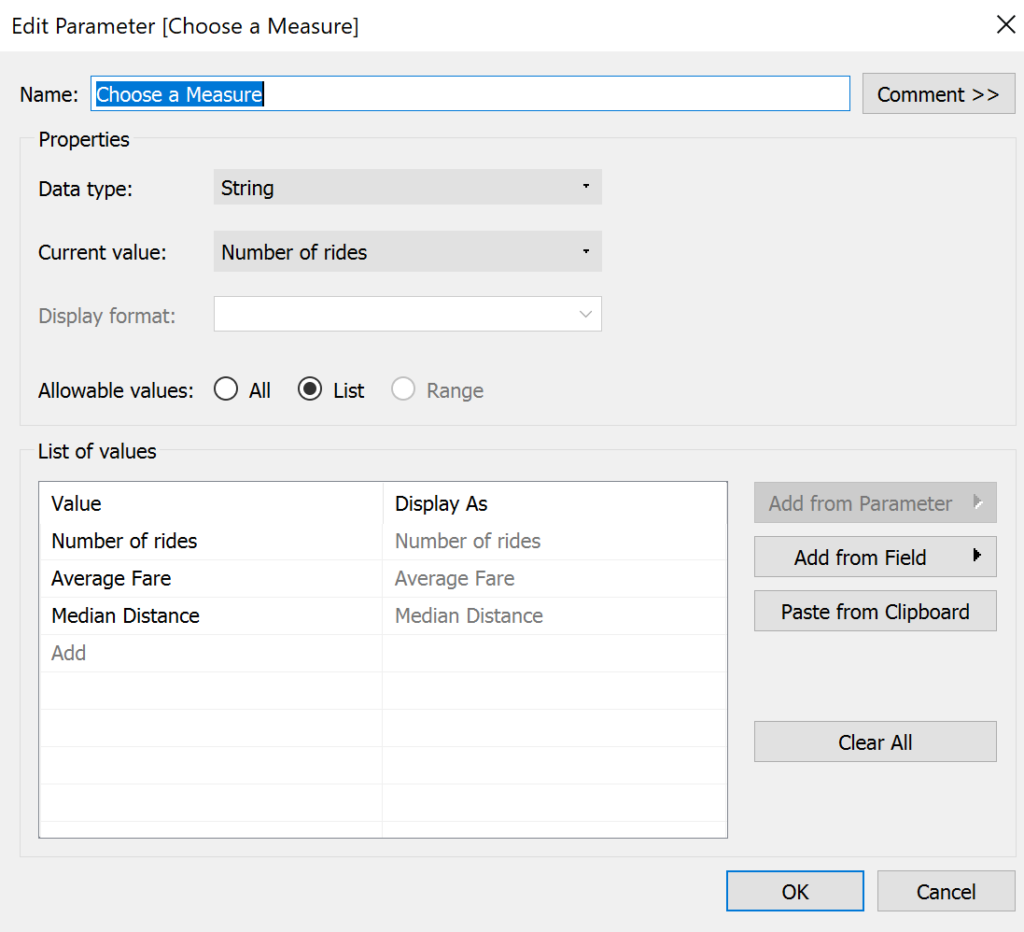Image resolution: width=1024 pixels, height=932 pixels.
Task: Open the Data type dropdown
Action: click(x=407, y=188)
